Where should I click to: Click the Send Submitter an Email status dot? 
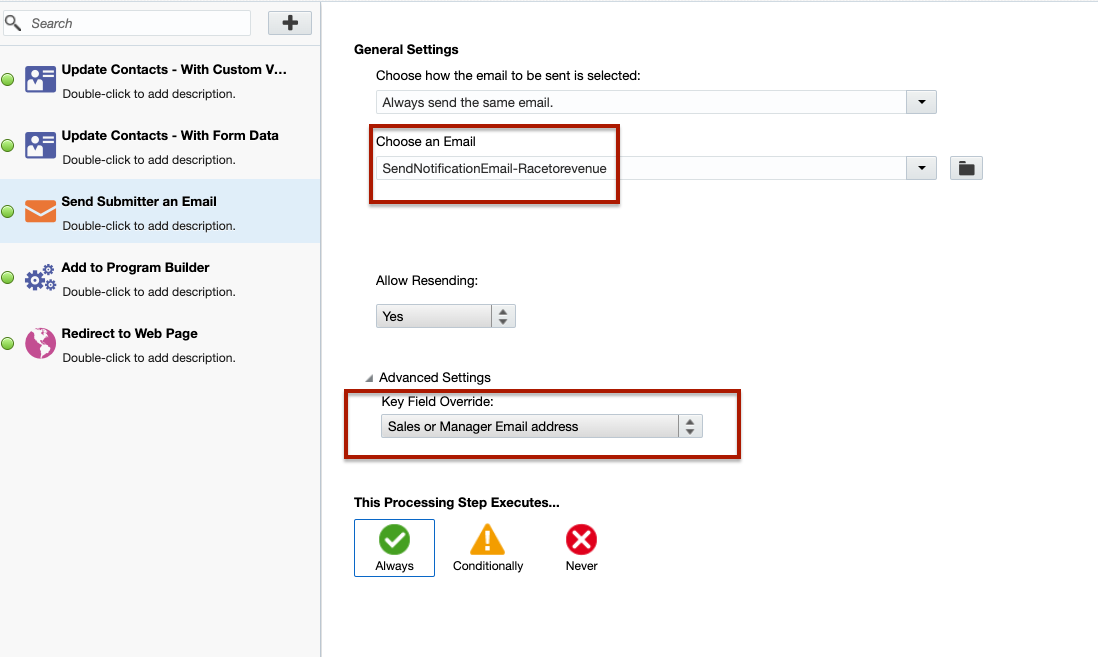8,212
